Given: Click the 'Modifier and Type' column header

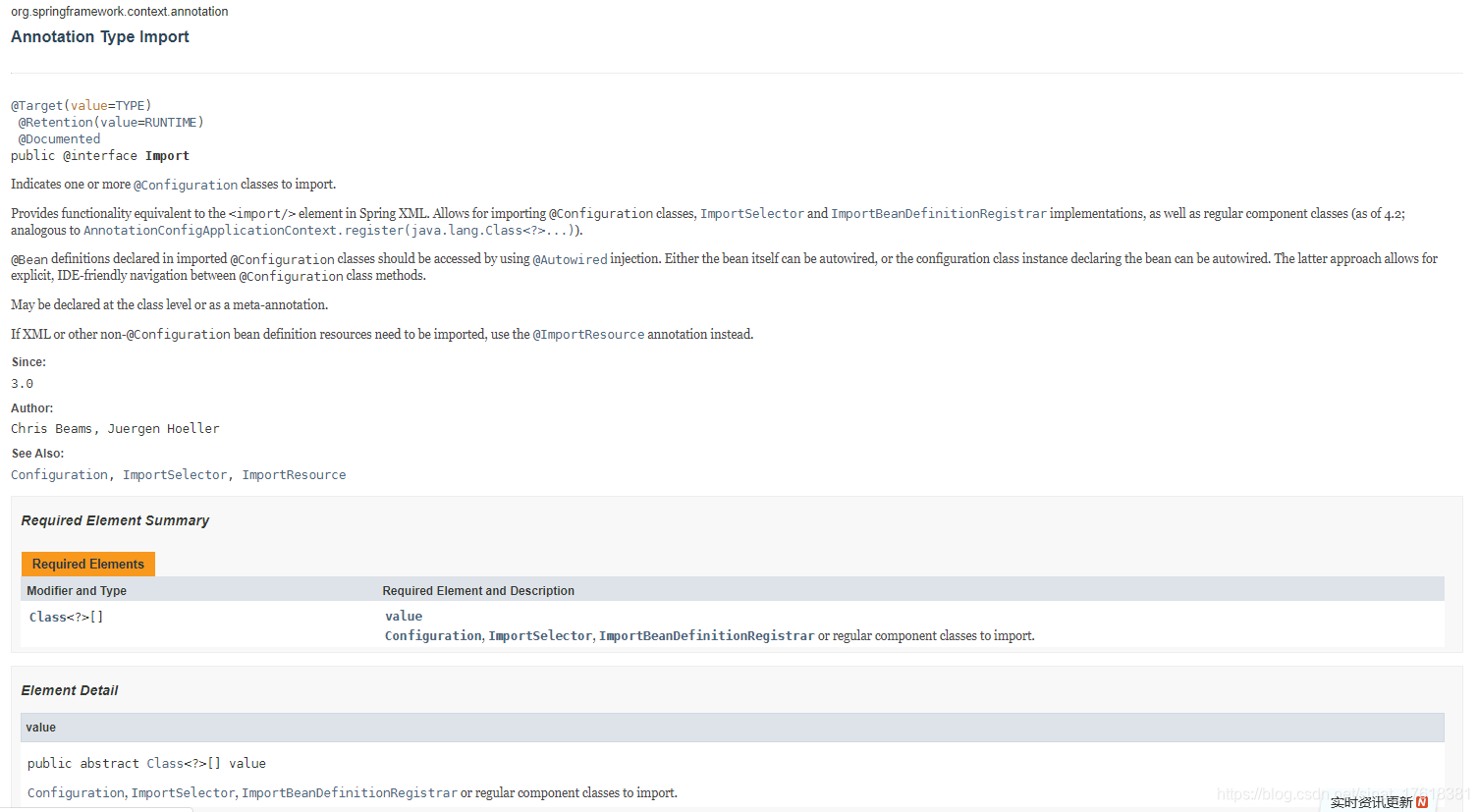Looking at the screenshot, I should coord(77,591).
